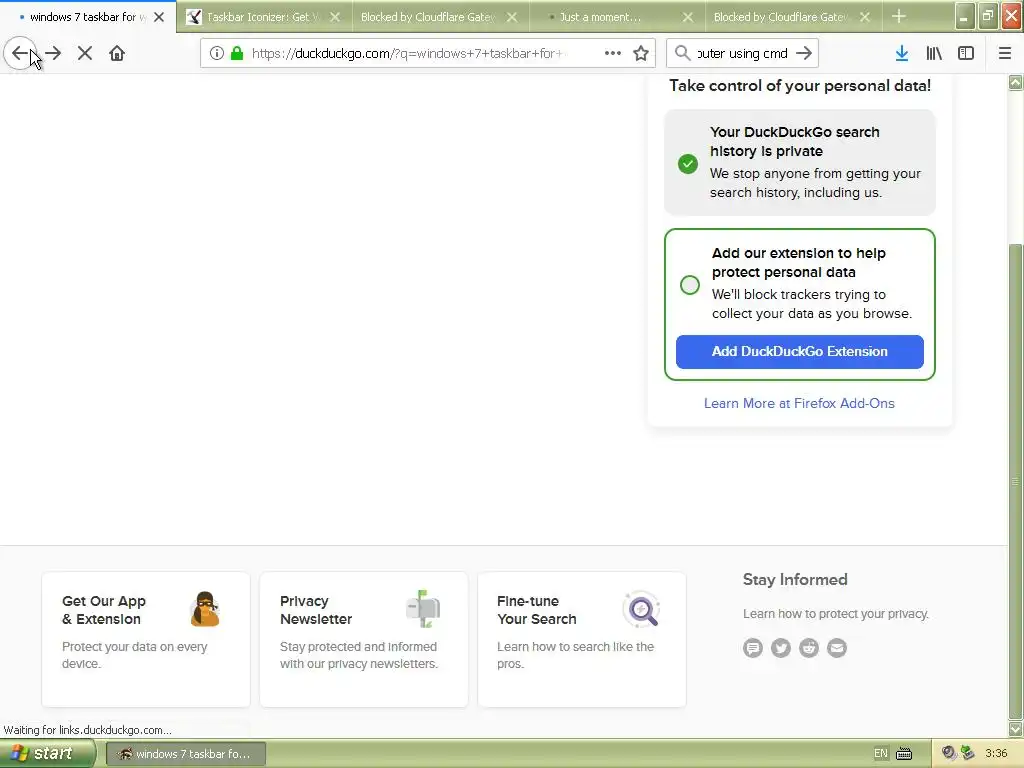This screenshot has height=768, width=1024.
Task: Switch to last Blocked by Cloudflare tab
Action: pos(780,17)
